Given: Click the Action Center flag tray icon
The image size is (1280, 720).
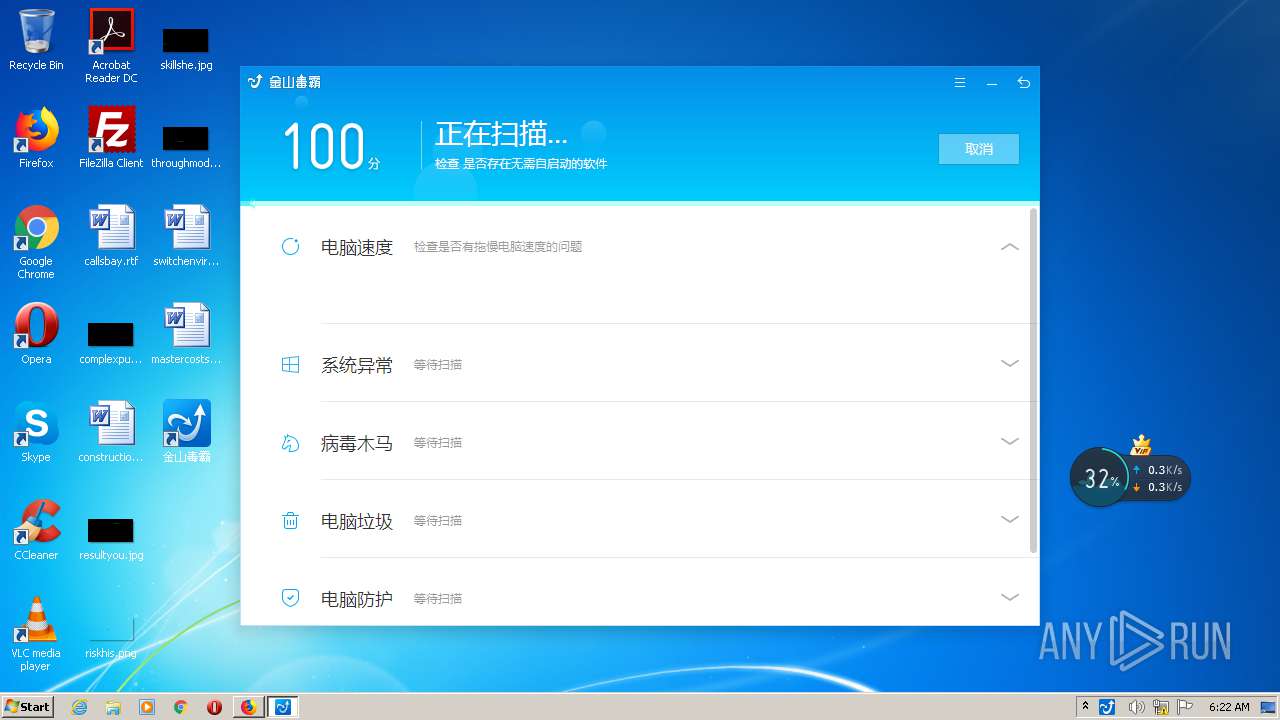Looking at the screenshot, I should (1185, 707).
